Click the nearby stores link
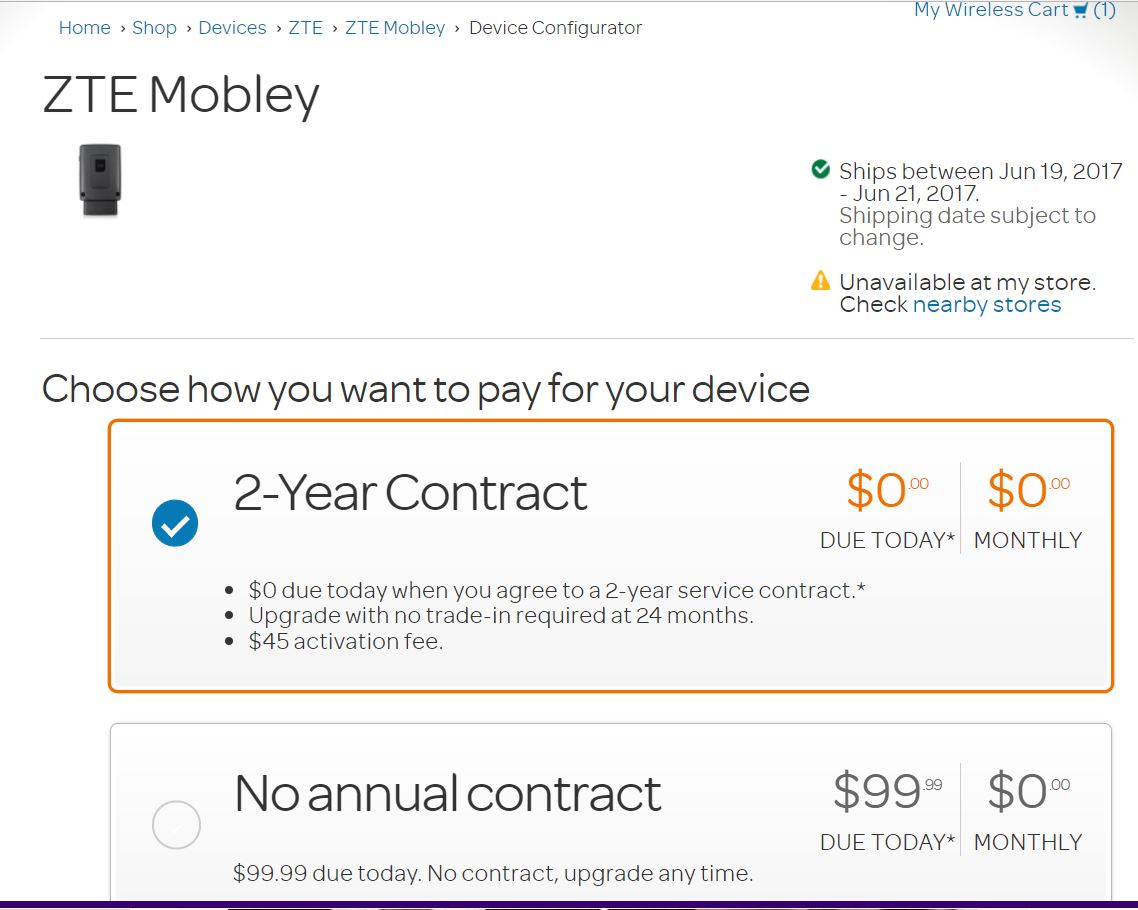The image size is (1138, 910). pyautogui.click(x=986, y=304)
